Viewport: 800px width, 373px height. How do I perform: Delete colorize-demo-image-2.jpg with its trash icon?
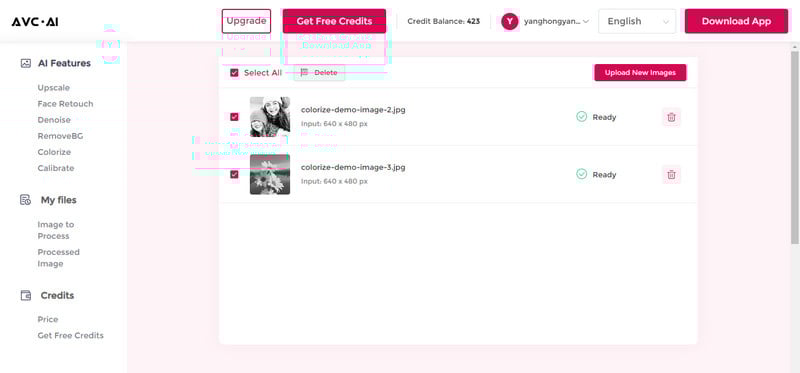coord(671,117)
